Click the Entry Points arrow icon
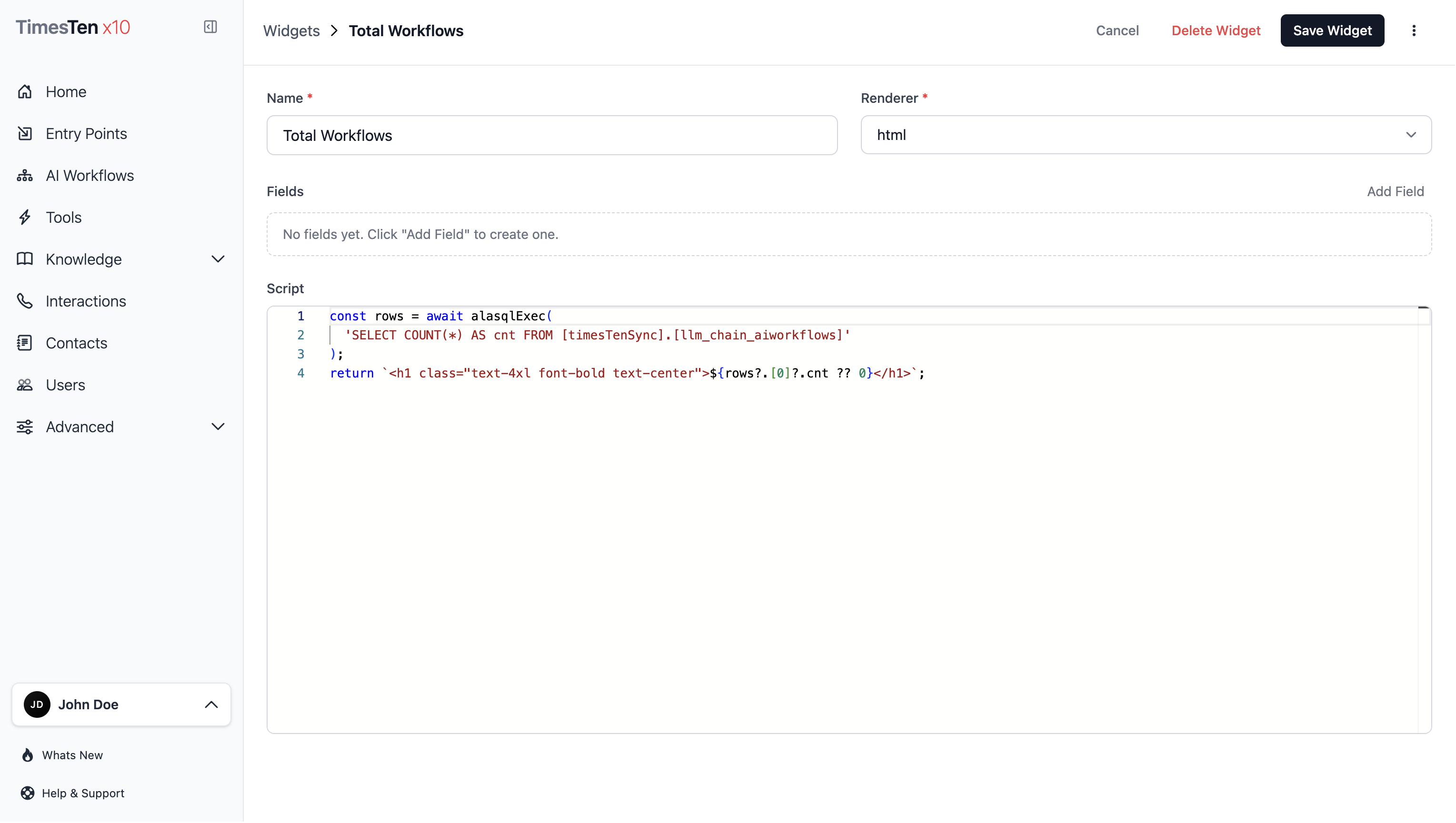Screen dimensions: 1456x823 tap(25, 133)
